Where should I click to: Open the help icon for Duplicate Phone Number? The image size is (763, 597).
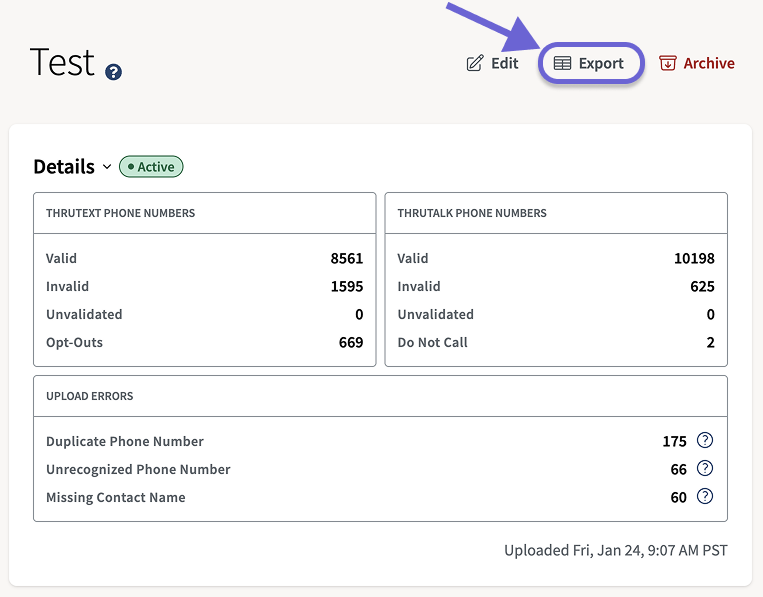pyautogui.click(x=705, y=440)
